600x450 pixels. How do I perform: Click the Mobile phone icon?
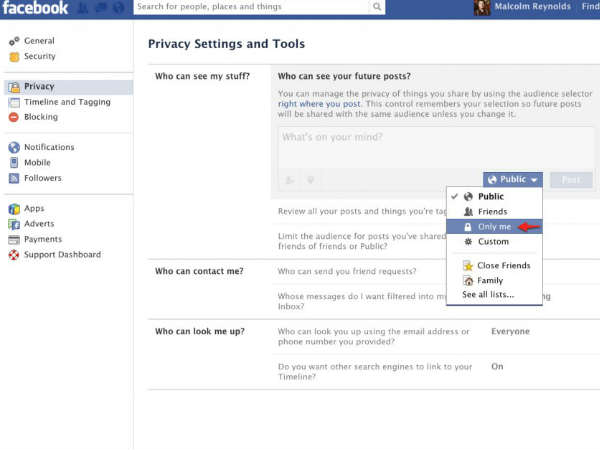pyautogui.click(x=14, y=163)
